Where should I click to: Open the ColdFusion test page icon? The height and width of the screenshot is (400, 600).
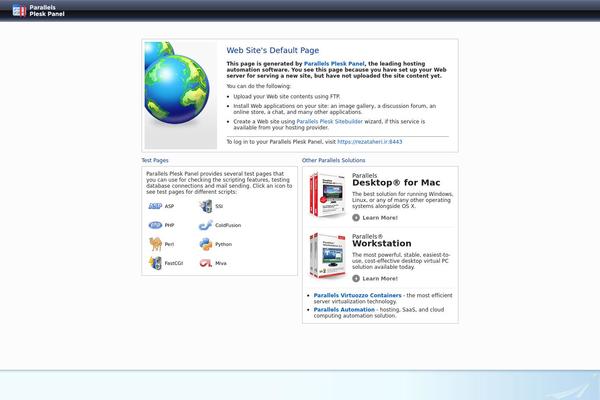click(x=205, y=225)
